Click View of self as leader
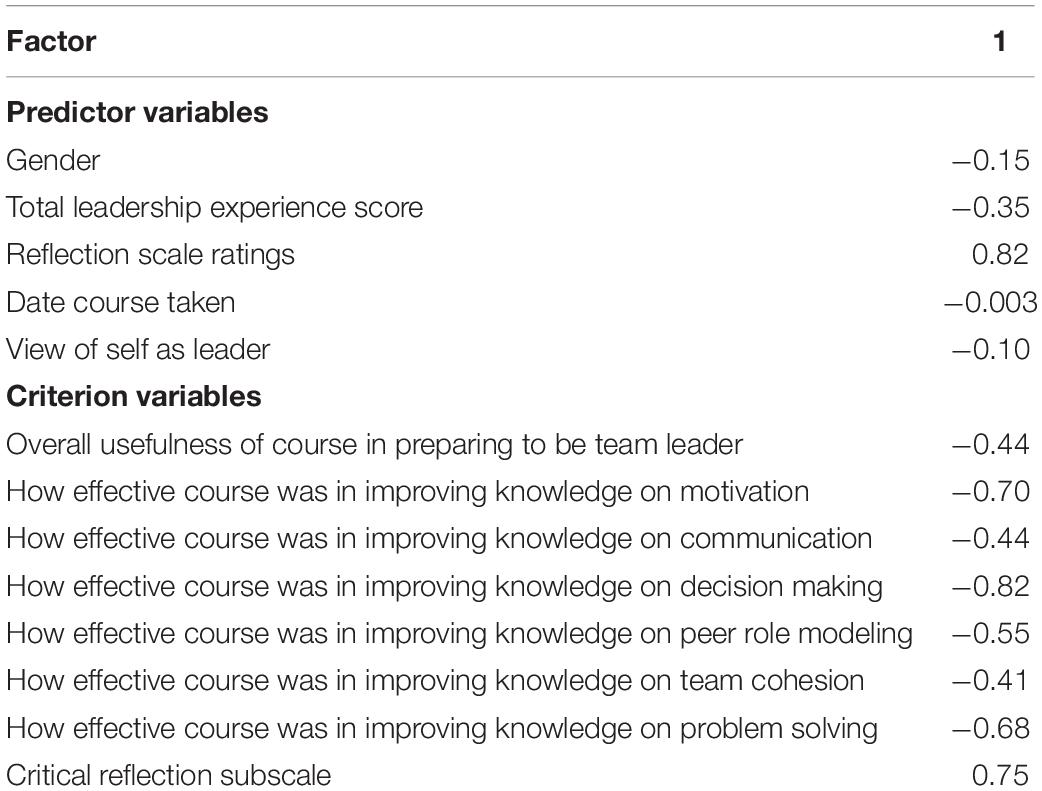 [x=138, y=350]
